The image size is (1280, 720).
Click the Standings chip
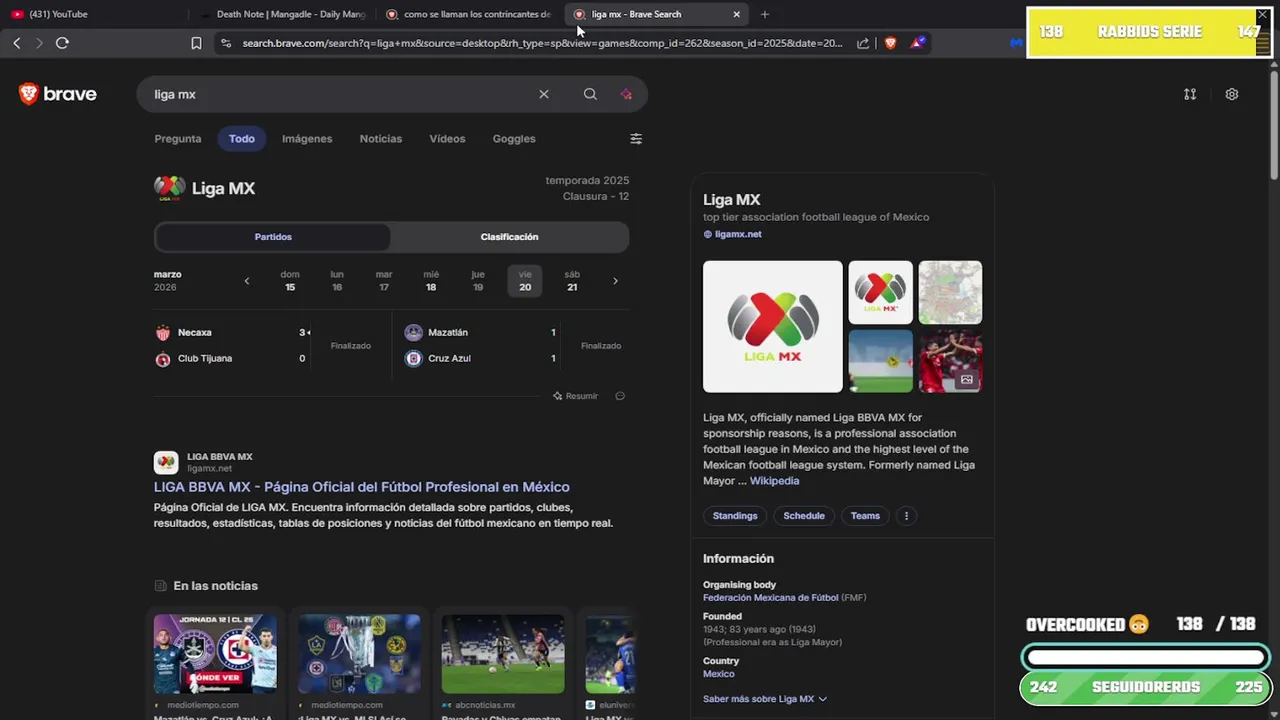(x=735, y=516)
